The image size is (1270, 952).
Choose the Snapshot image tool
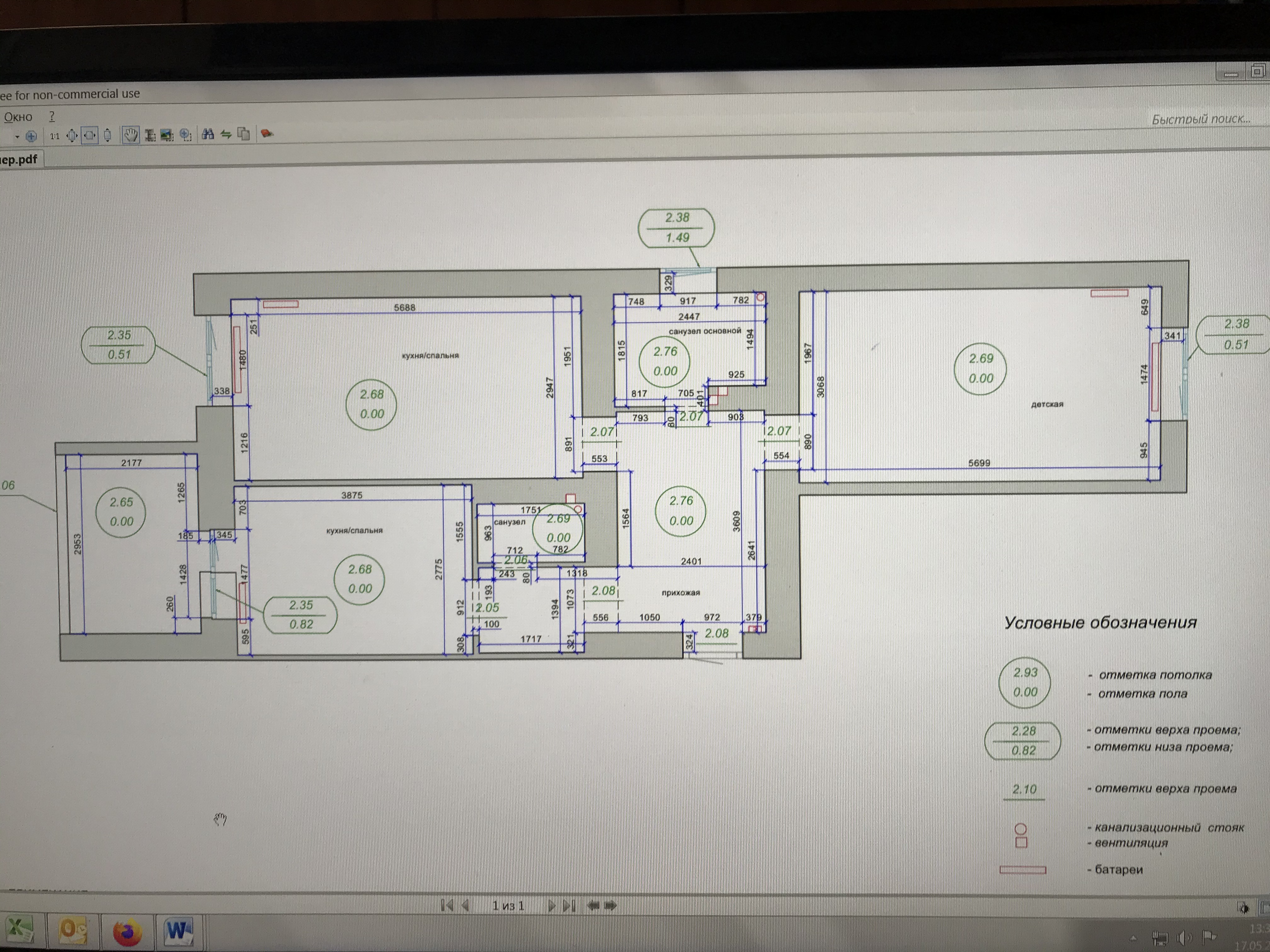[x=167, y=135]
